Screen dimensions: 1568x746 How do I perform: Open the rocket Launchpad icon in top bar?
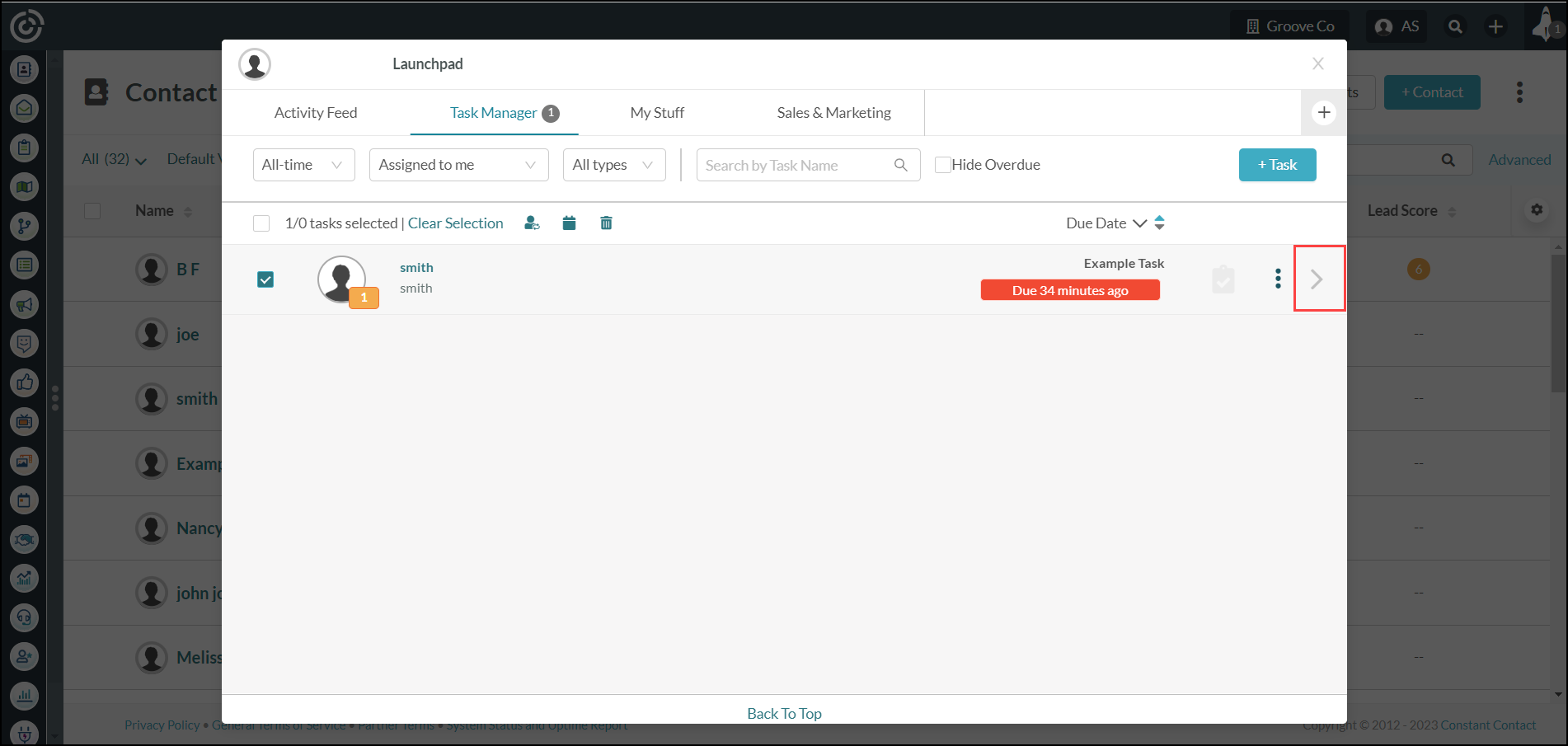coord(1545,25)
